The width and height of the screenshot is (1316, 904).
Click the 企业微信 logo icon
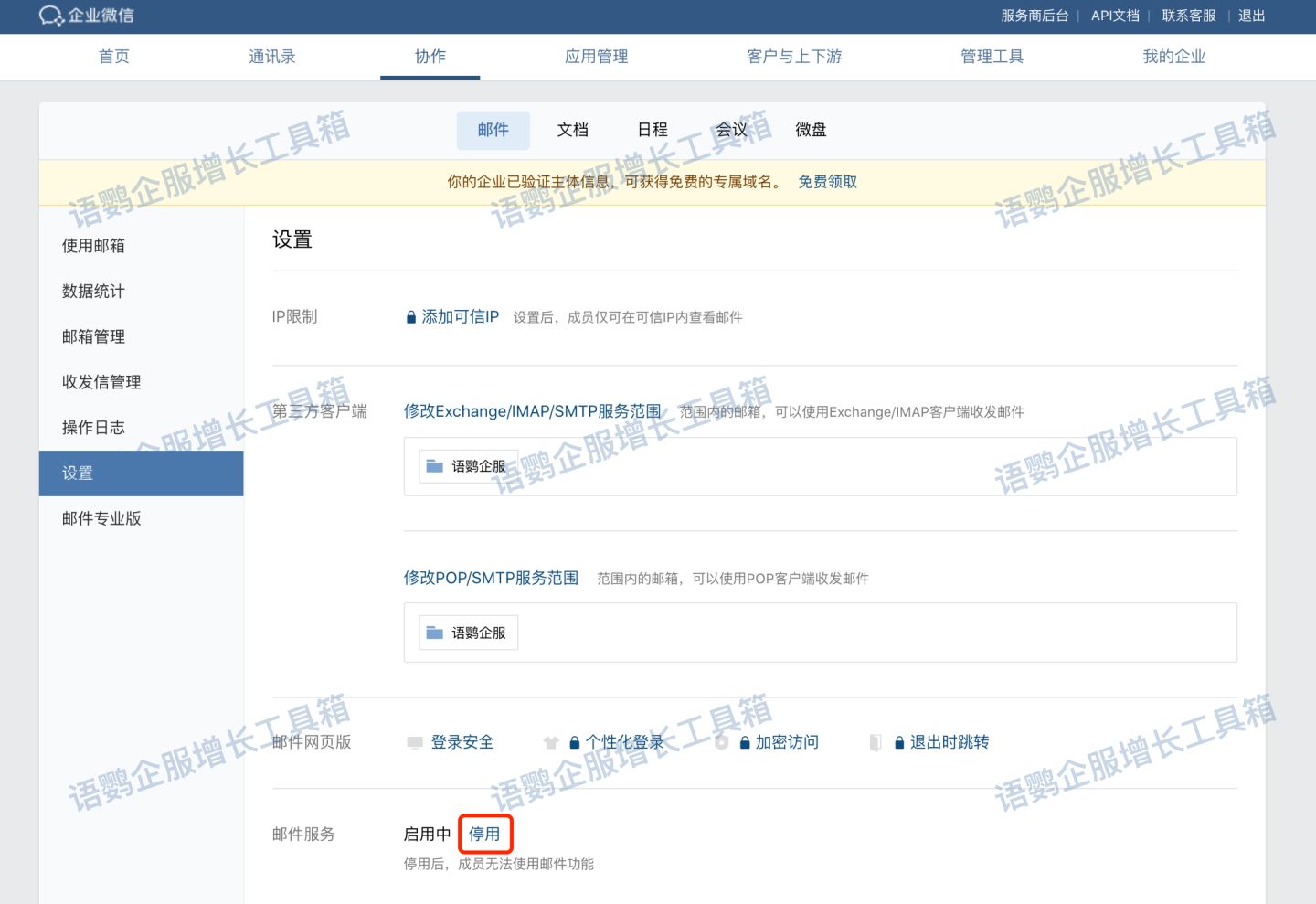(51, 16)
